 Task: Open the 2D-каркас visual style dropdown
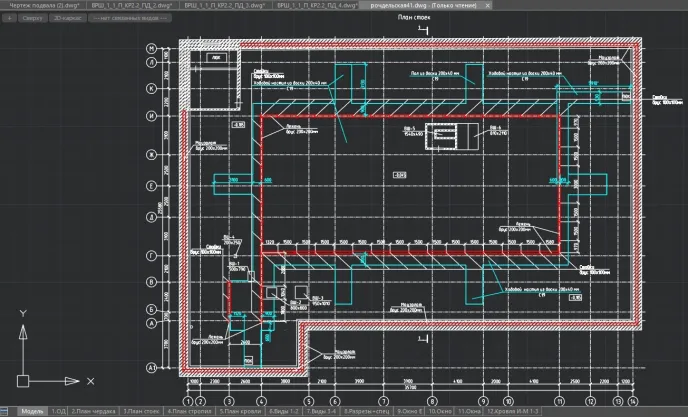[x=67, y=18]
